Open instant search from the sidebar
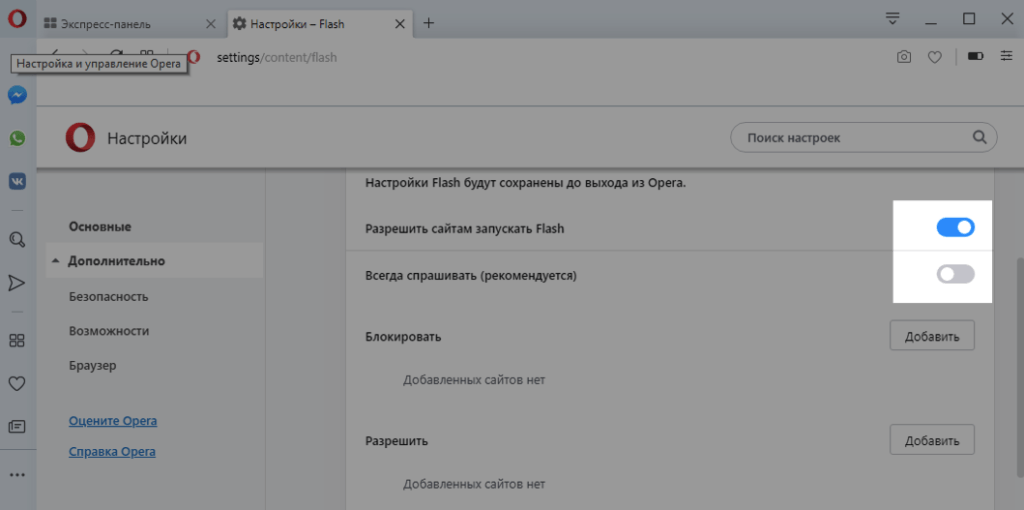The image size is (1024, 510). click(x=17, y=240)
